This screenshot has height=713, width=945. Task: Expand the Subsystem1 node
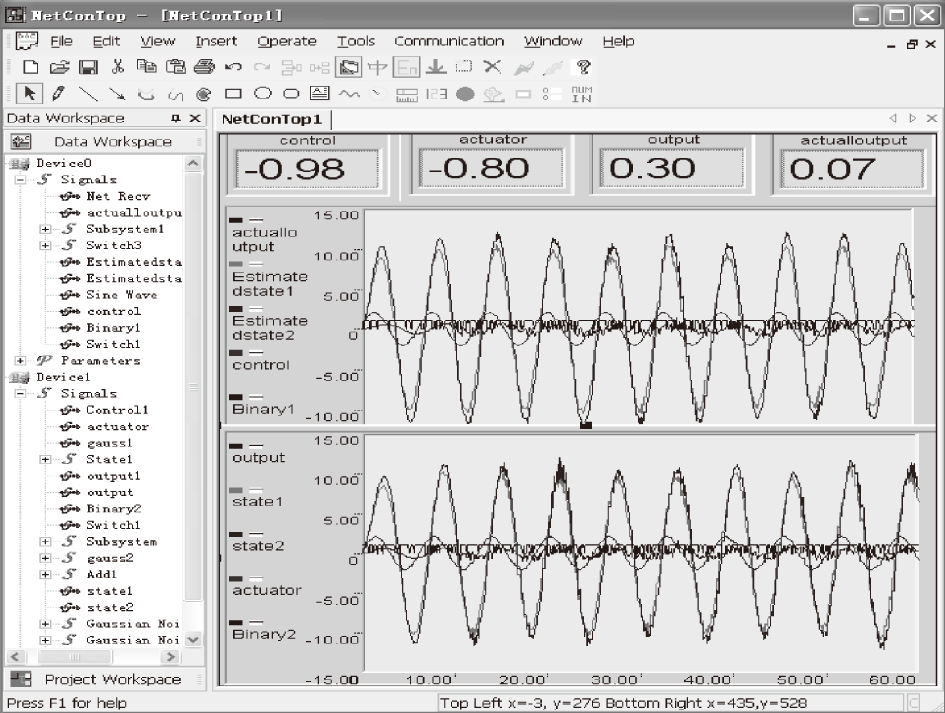45,229
